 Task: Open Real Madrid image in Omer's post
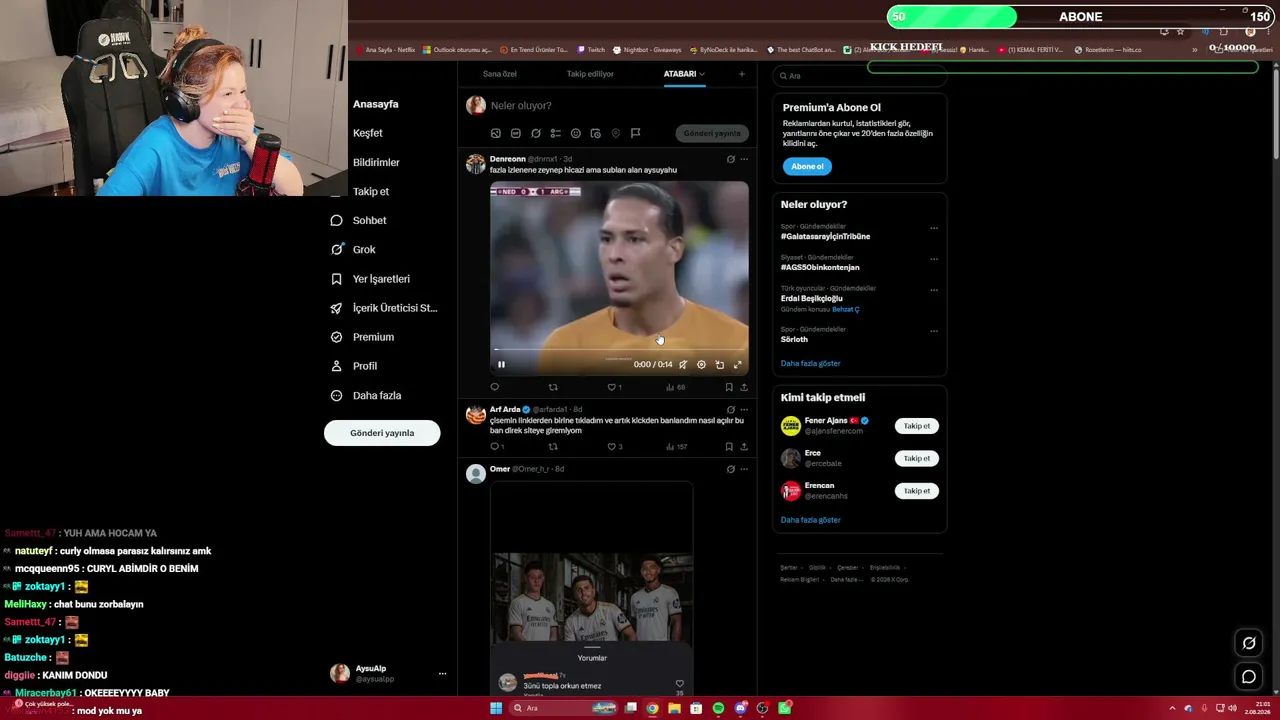[x=592, y=596]
